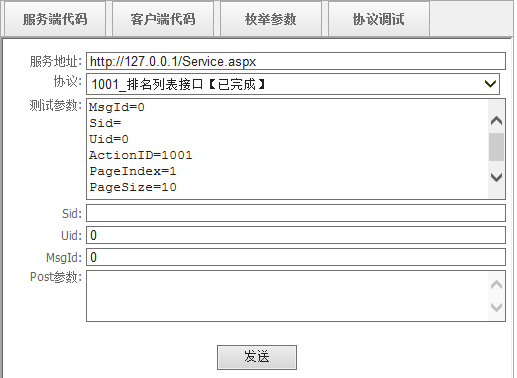The height and width of the screenshot is (378, 517).
Task: Focus the MsgId input field
Action: (296, 257)
